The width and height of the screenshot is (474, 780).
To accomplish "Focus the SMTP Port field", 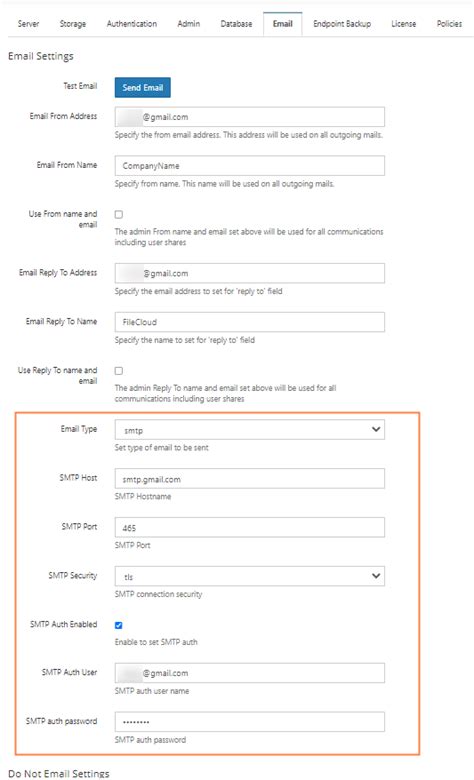I will tap(250, 527).
